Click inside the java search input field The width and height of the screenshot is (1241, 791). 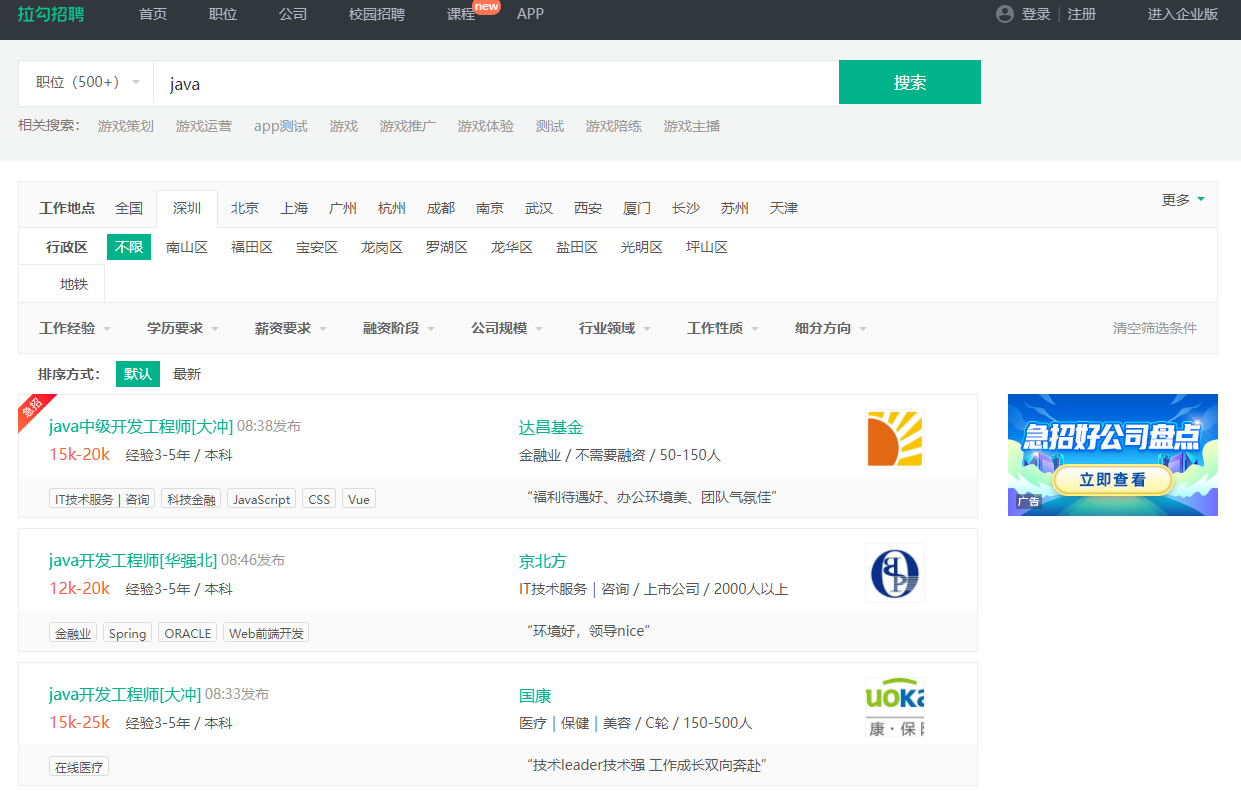[400, 82]
